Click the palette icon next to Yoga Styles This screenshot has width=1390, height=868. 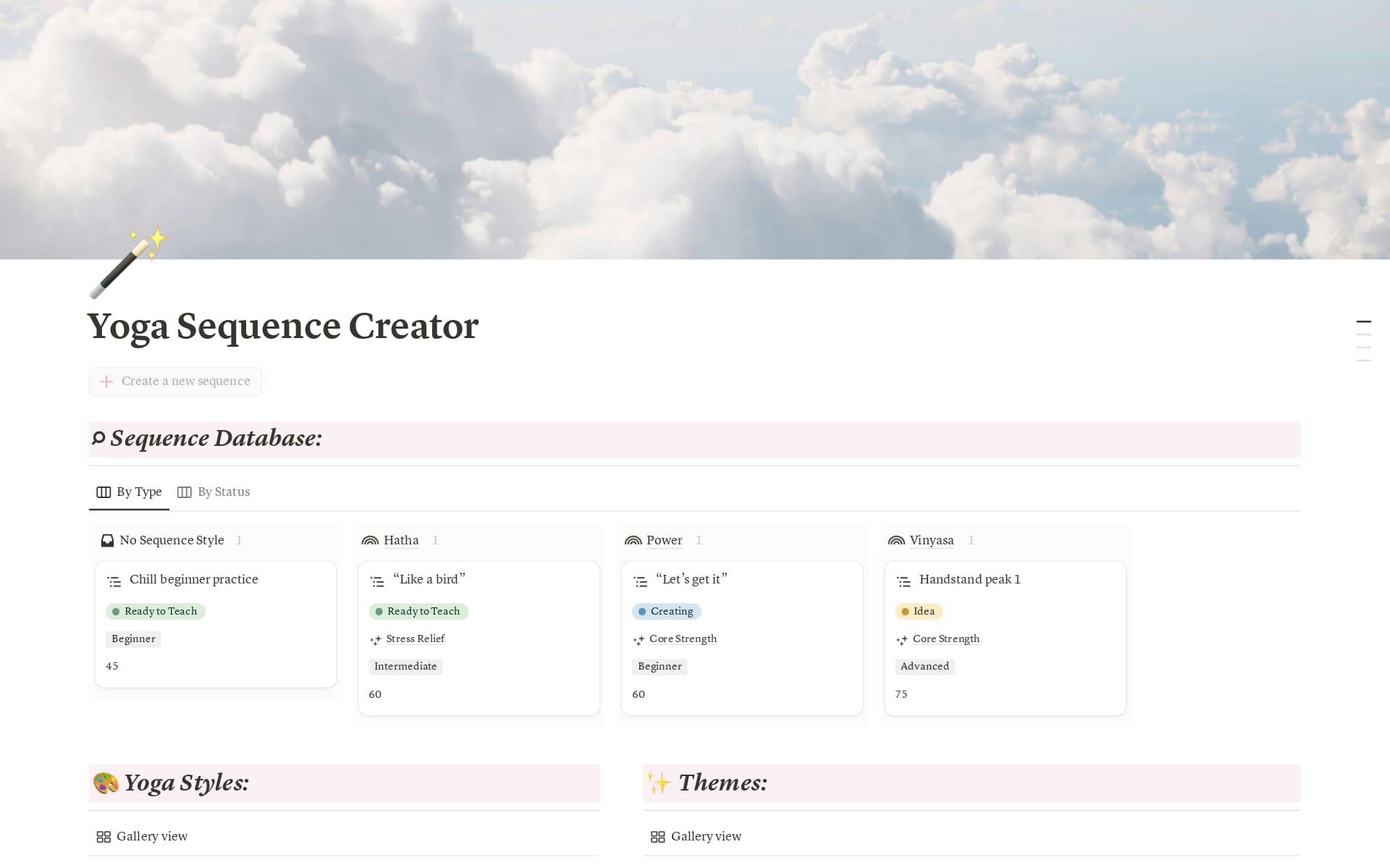[106, 783]
